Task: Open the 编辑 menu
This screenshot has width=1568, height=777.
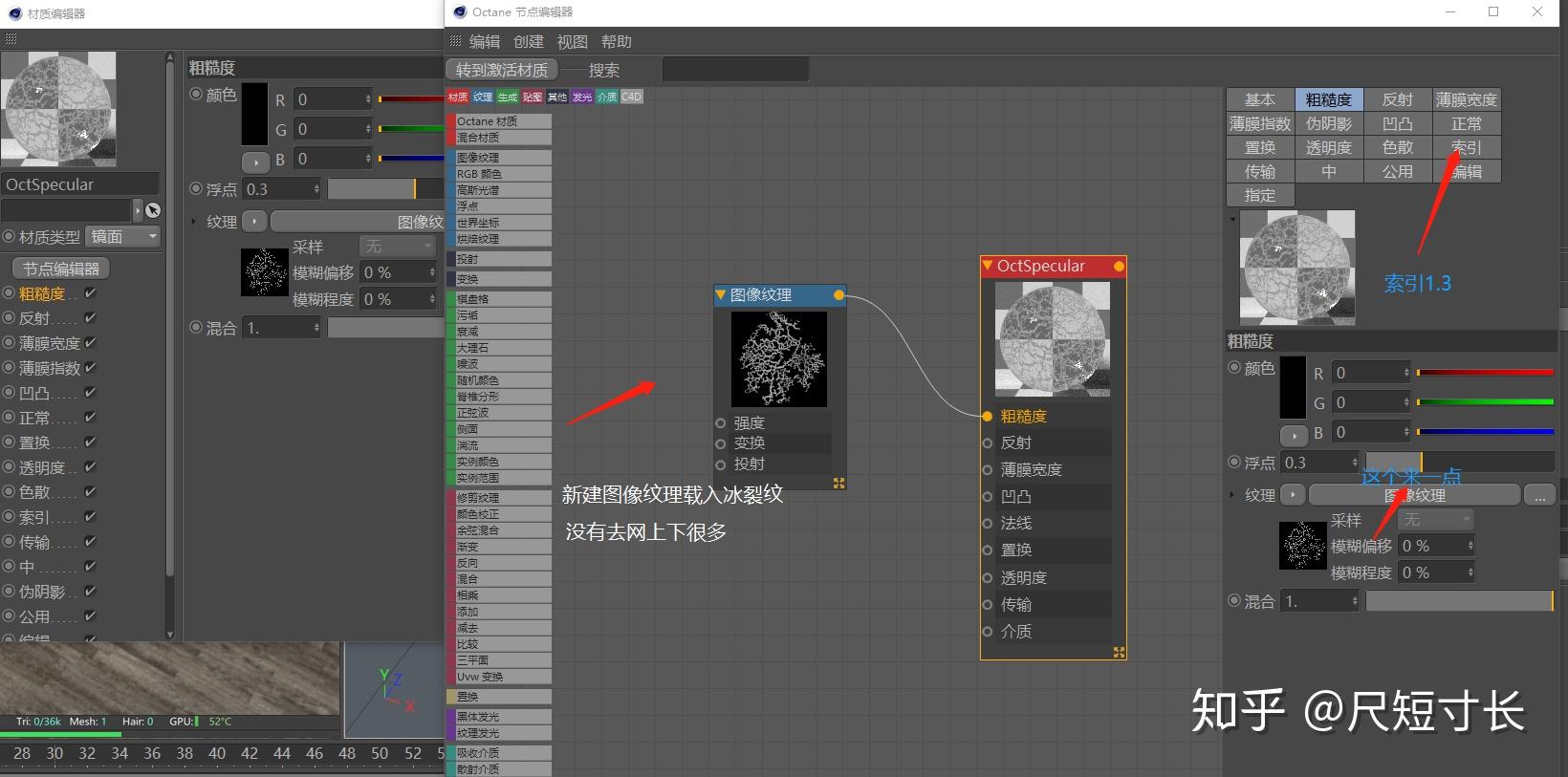Action: point(485,41)
